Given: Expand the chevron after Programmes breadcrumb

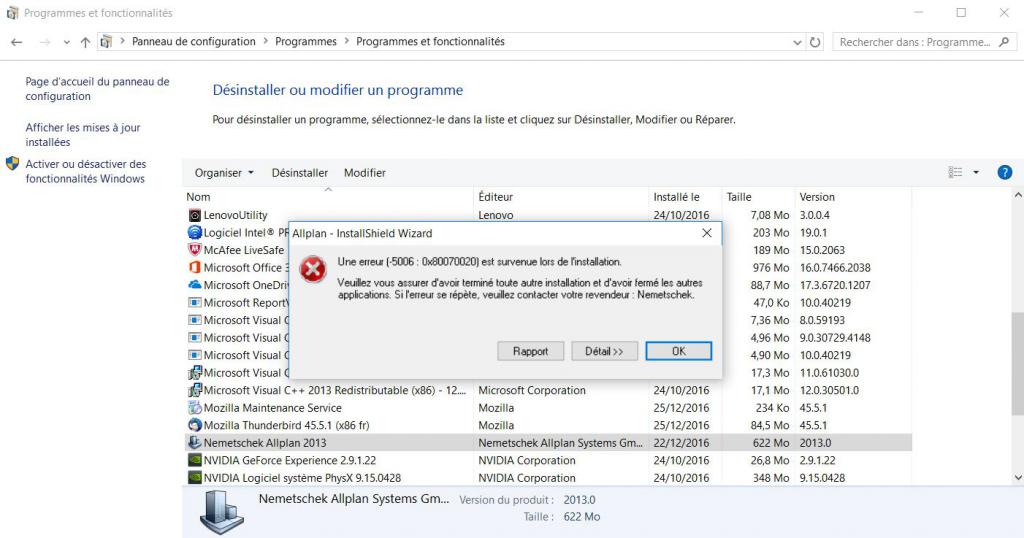Looking at the screenshot, I should [x=347, y=41].
